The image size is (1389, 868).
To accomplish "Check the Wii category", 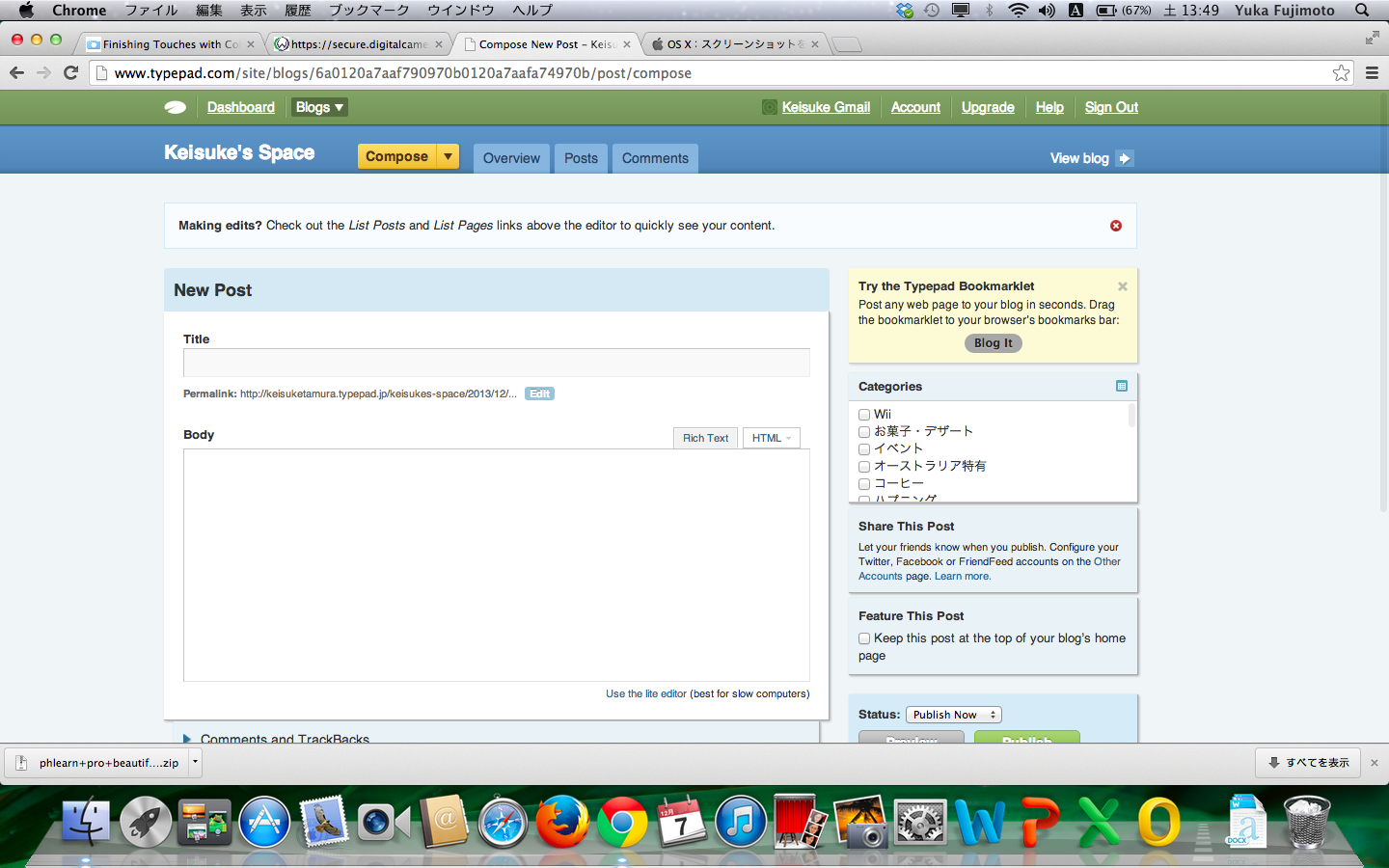I will click(864, 415).
